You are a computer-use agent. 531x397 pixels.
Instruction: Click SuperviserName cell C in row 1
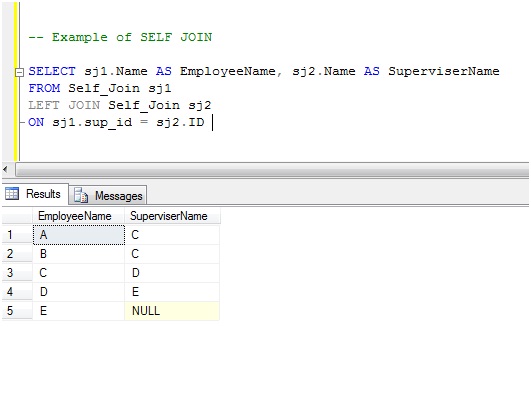(x=172, y=235)
